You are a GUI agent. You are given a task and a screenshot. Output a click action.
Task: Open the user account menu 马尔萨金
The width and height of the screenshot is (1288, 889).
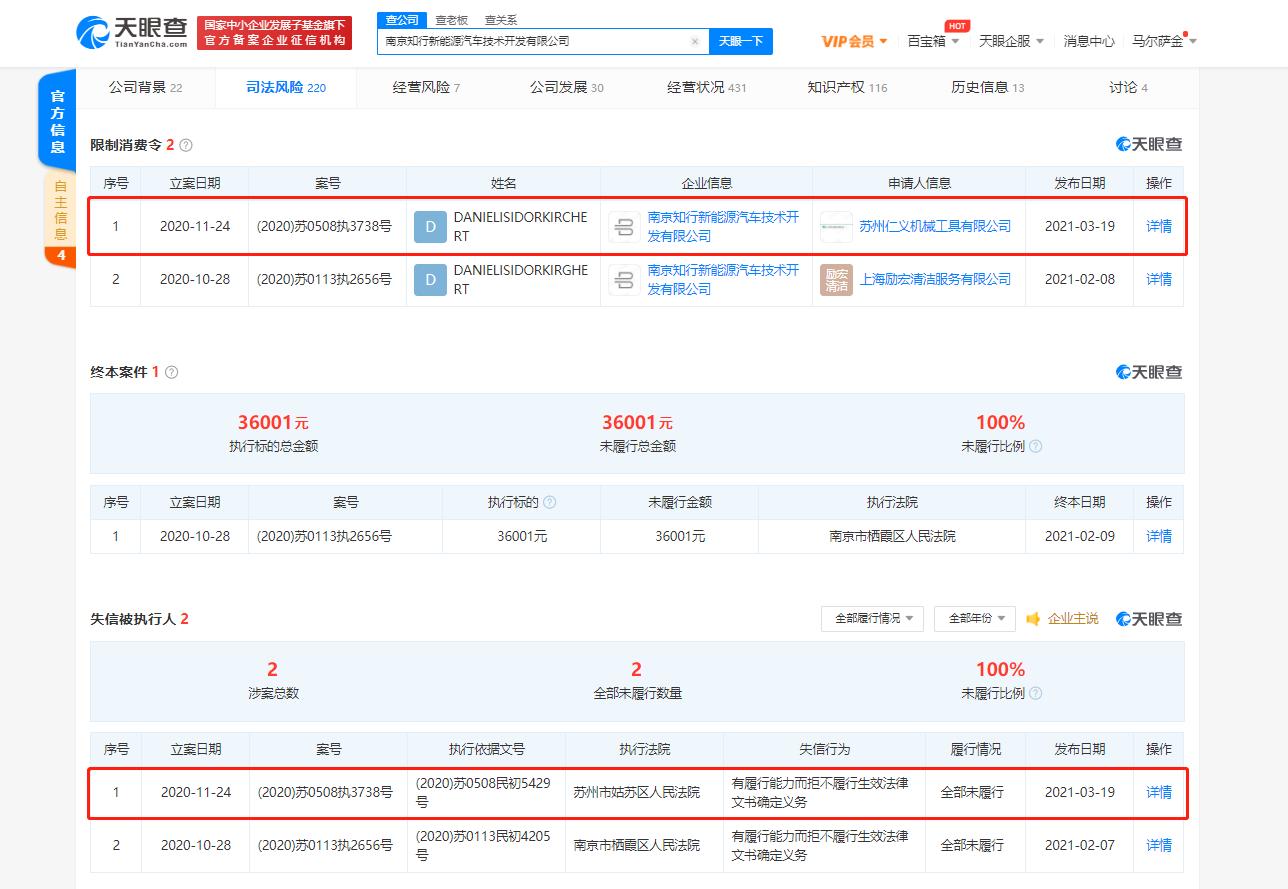pos(1164,41)
